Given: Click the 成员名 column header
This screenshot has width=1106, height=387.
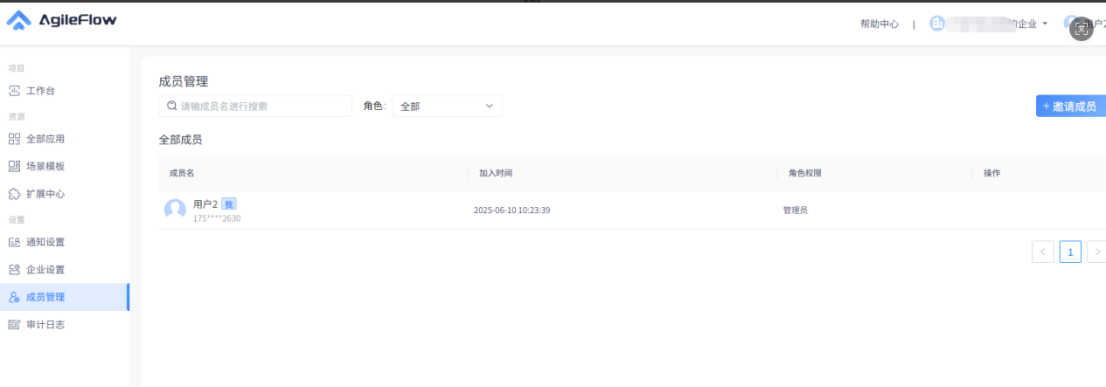Looking at the screenshot, I should point(182,173).
